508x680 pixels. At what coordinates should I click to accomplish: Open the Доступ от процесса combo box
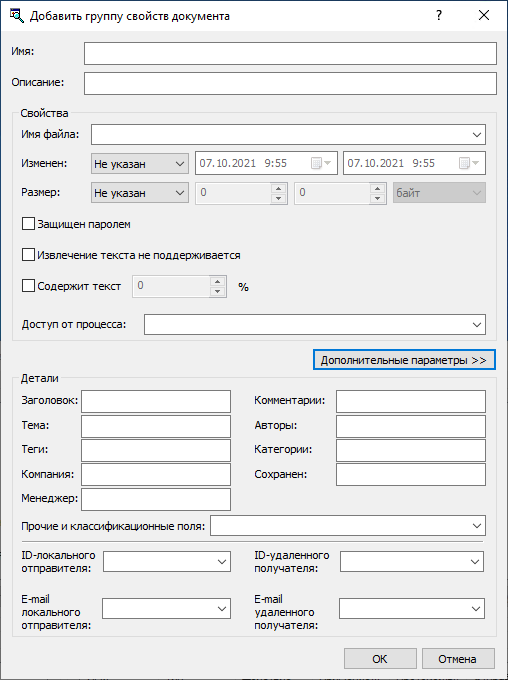(x=315, y=324)
